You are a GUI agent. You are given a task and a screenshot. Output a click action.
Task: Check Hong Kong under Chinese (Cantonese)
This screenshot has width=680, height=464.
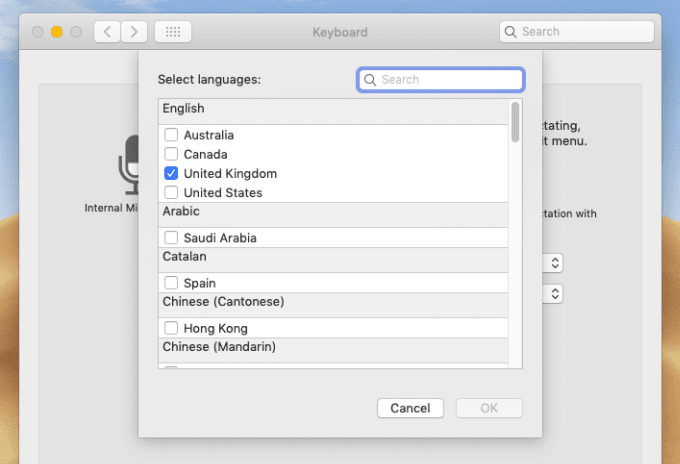171,328
